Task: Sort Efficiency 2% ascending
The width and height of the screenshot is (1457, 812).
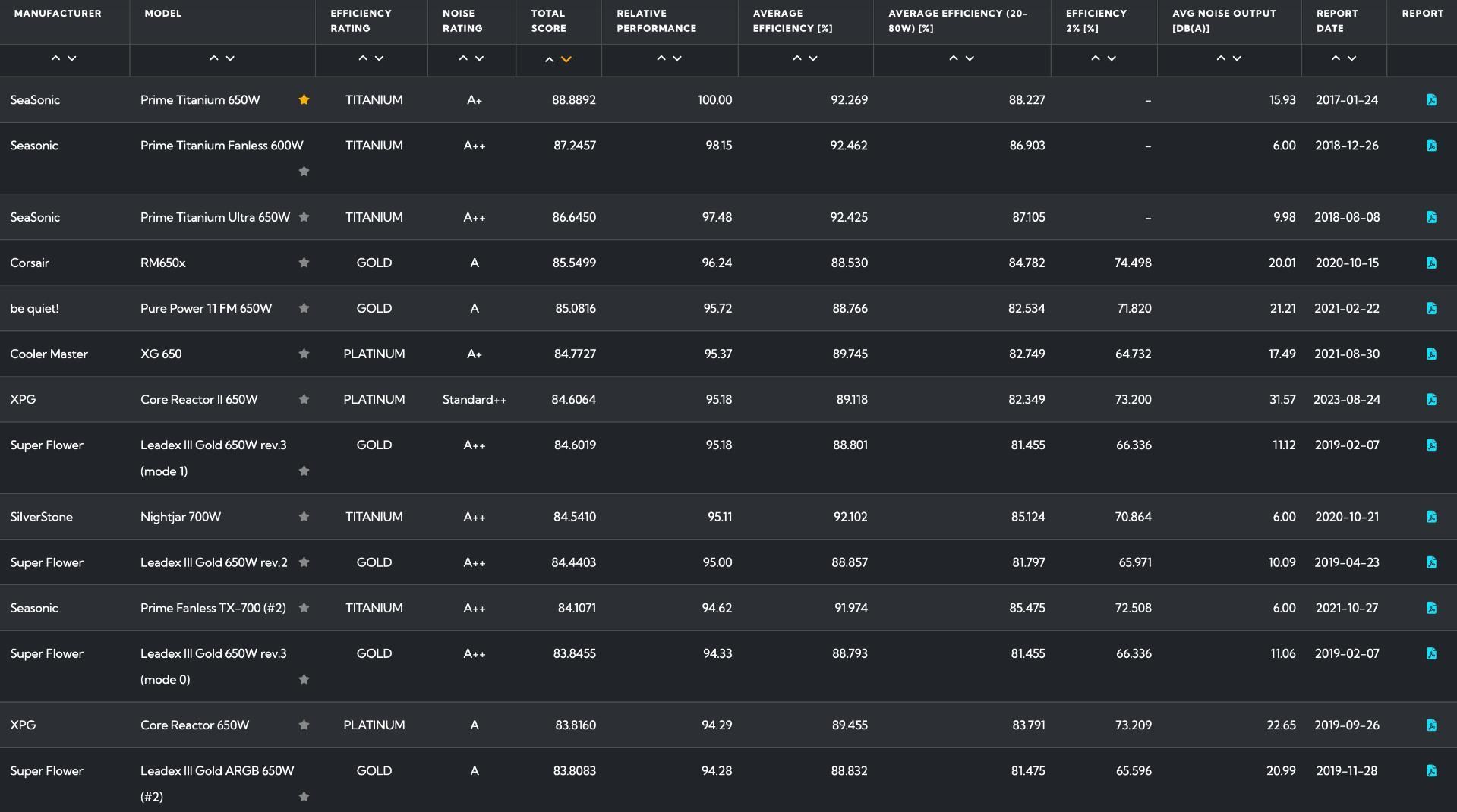Action: [x=1096, y=58]
